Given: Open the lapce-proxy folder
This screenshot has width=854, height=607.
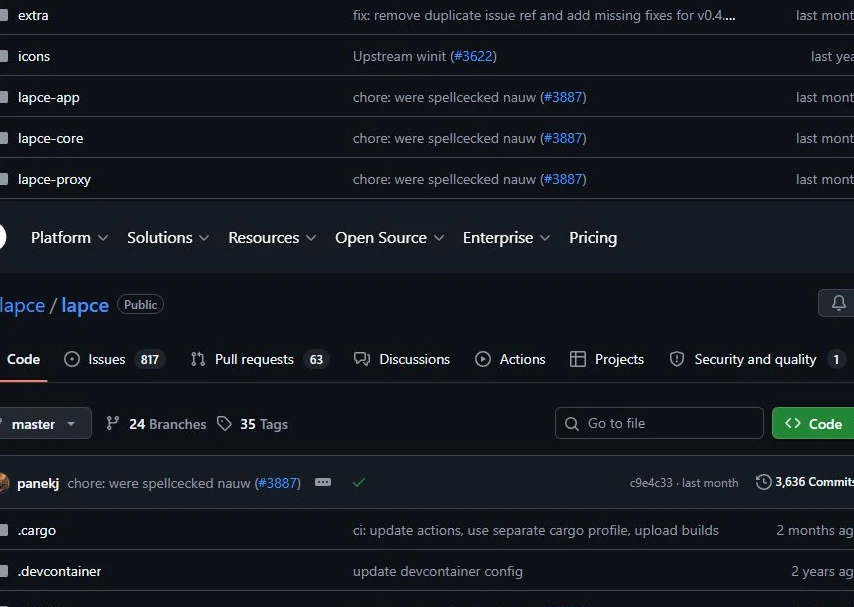Looking at the screenshot, I should coord(54,179).
